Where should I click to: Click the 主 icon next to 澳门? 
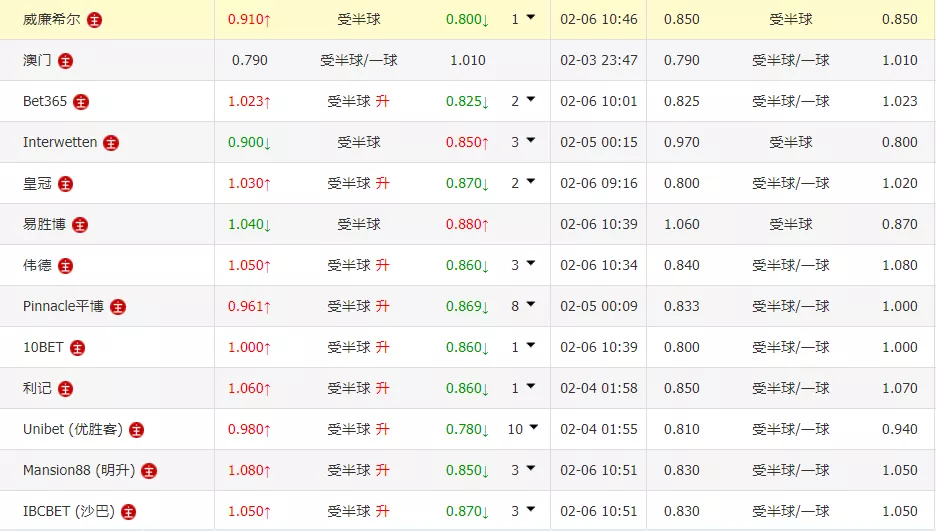pos(65,60)
